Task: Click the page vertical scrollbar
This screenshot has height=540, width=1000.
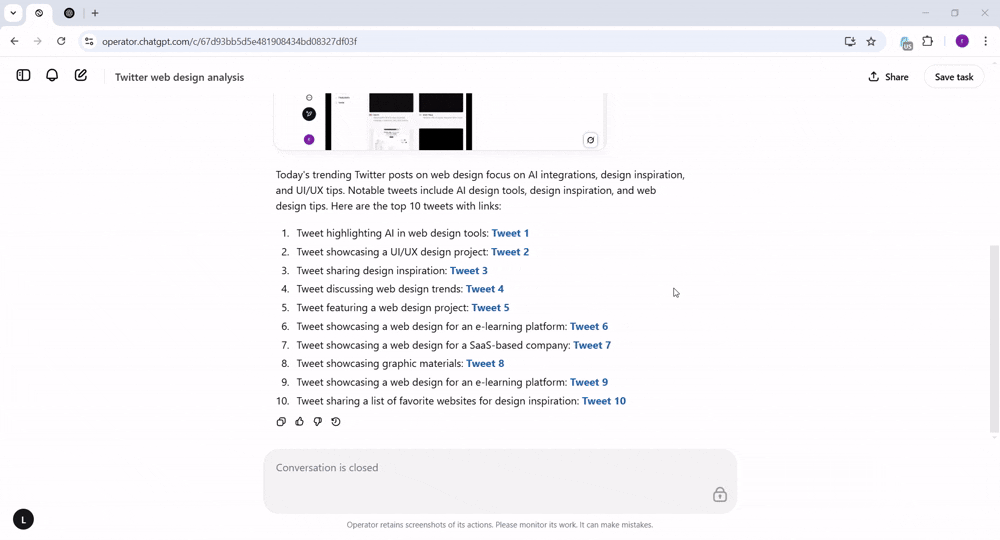Action: click(x=994, y=338)
